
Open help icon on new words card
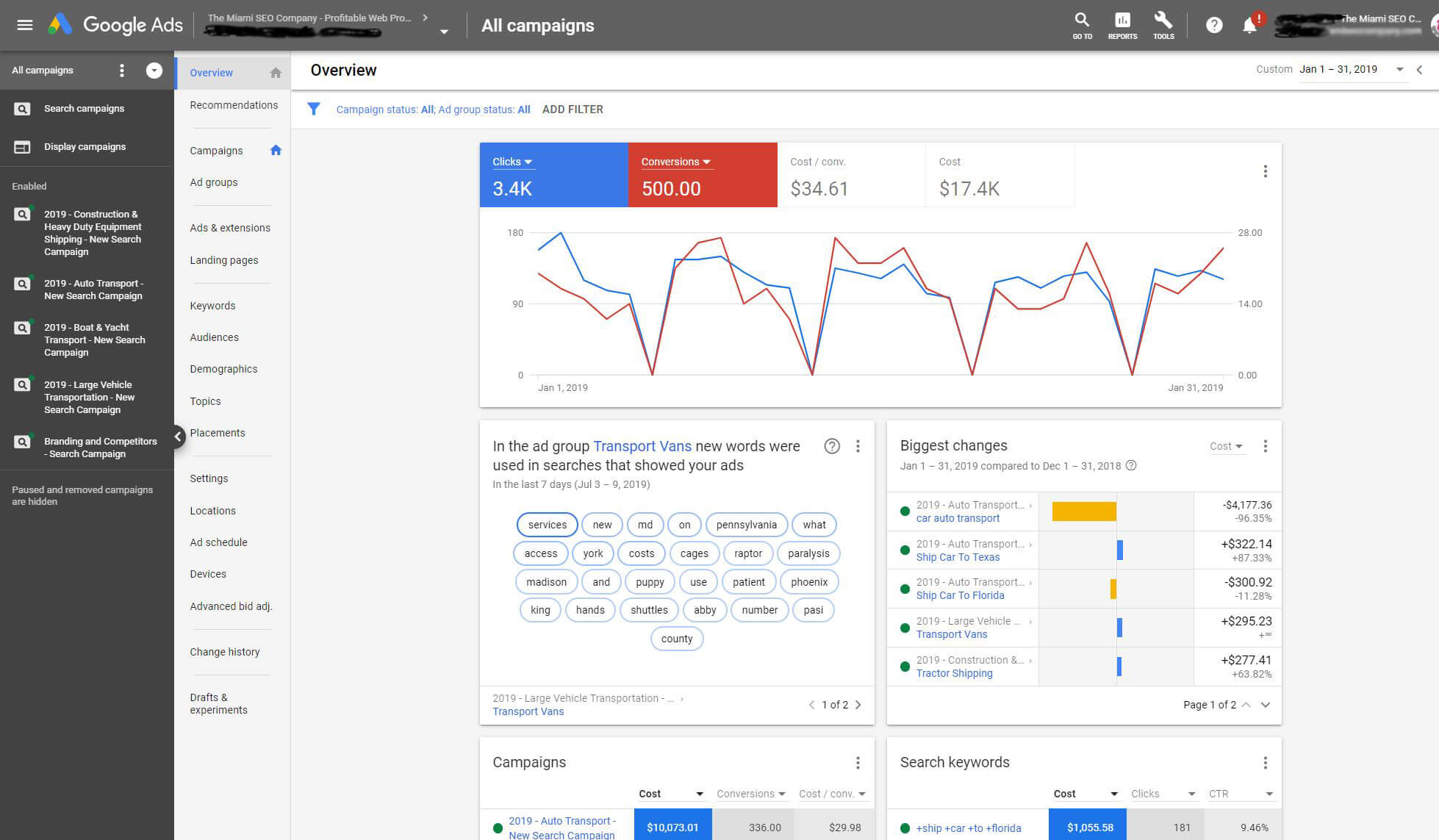(x=832, y=446)
